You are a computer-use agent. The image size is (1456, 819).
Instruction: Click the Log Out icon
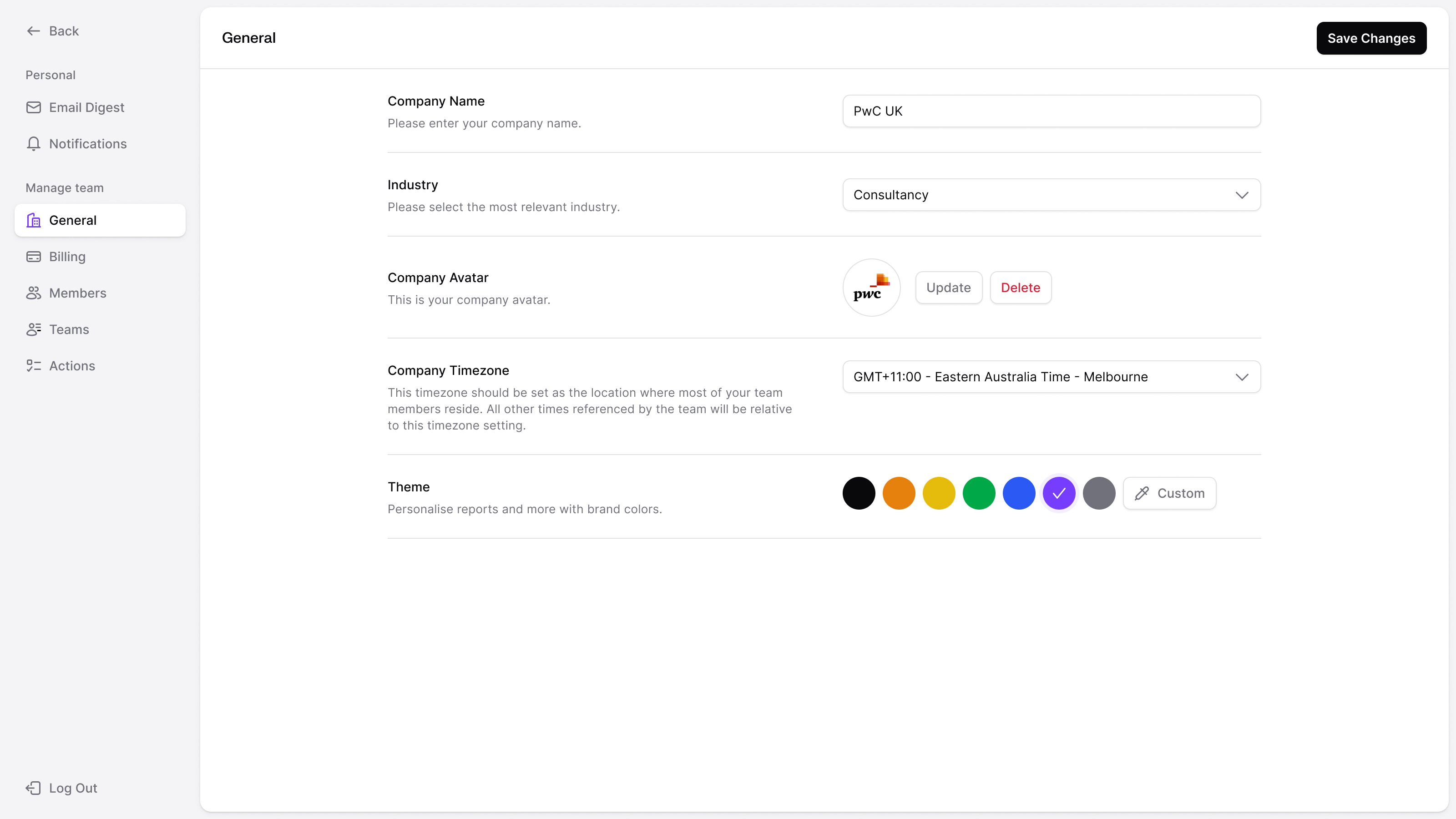tap(33, 788)
